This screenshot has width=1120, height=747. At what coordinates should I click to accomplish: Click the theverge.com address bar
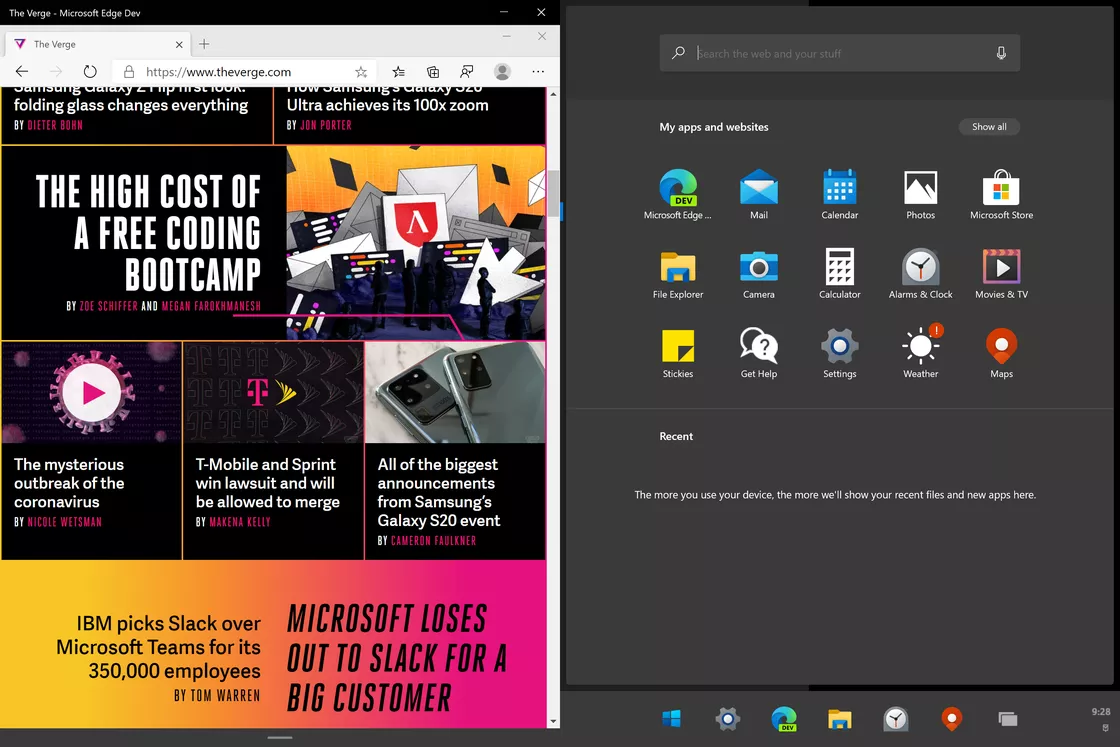(x=245, y=71)
